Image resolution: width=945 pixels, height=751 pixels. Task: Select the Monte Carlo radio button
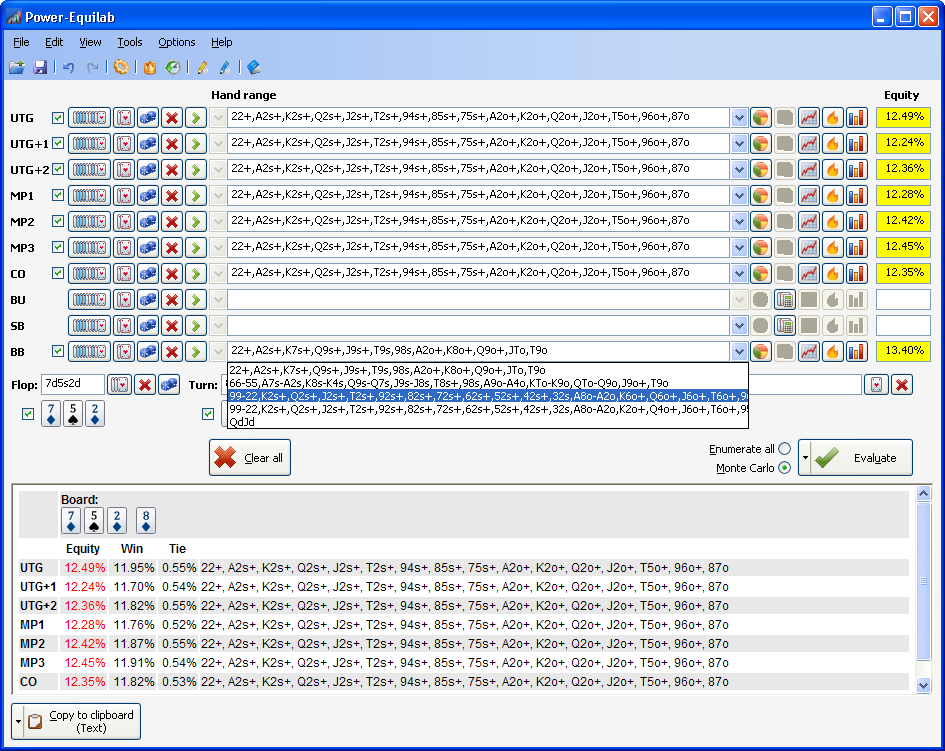click(x=784, y=468)
